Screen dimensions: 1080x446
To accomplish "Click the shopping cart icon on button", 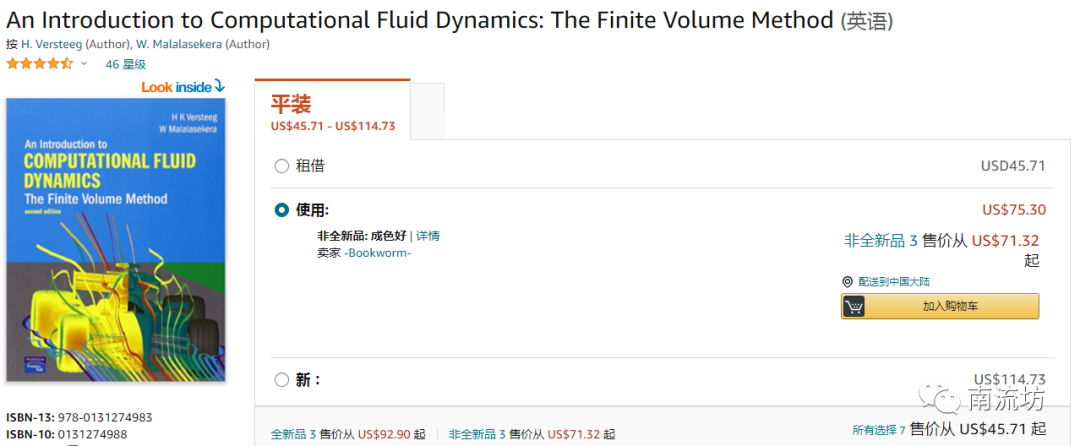I will point(854,307).
